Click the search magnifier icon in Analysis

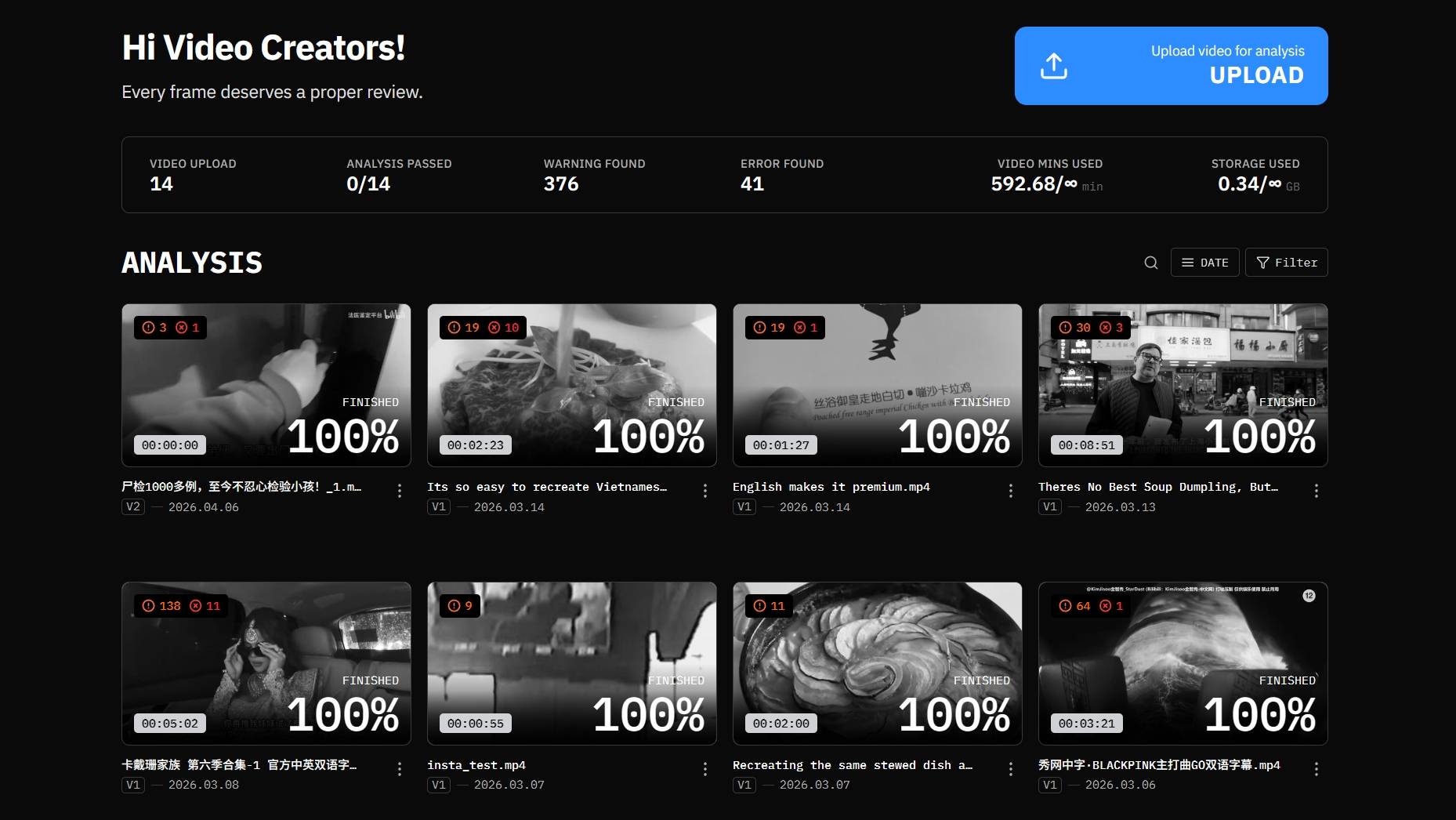click(1150, 263)
